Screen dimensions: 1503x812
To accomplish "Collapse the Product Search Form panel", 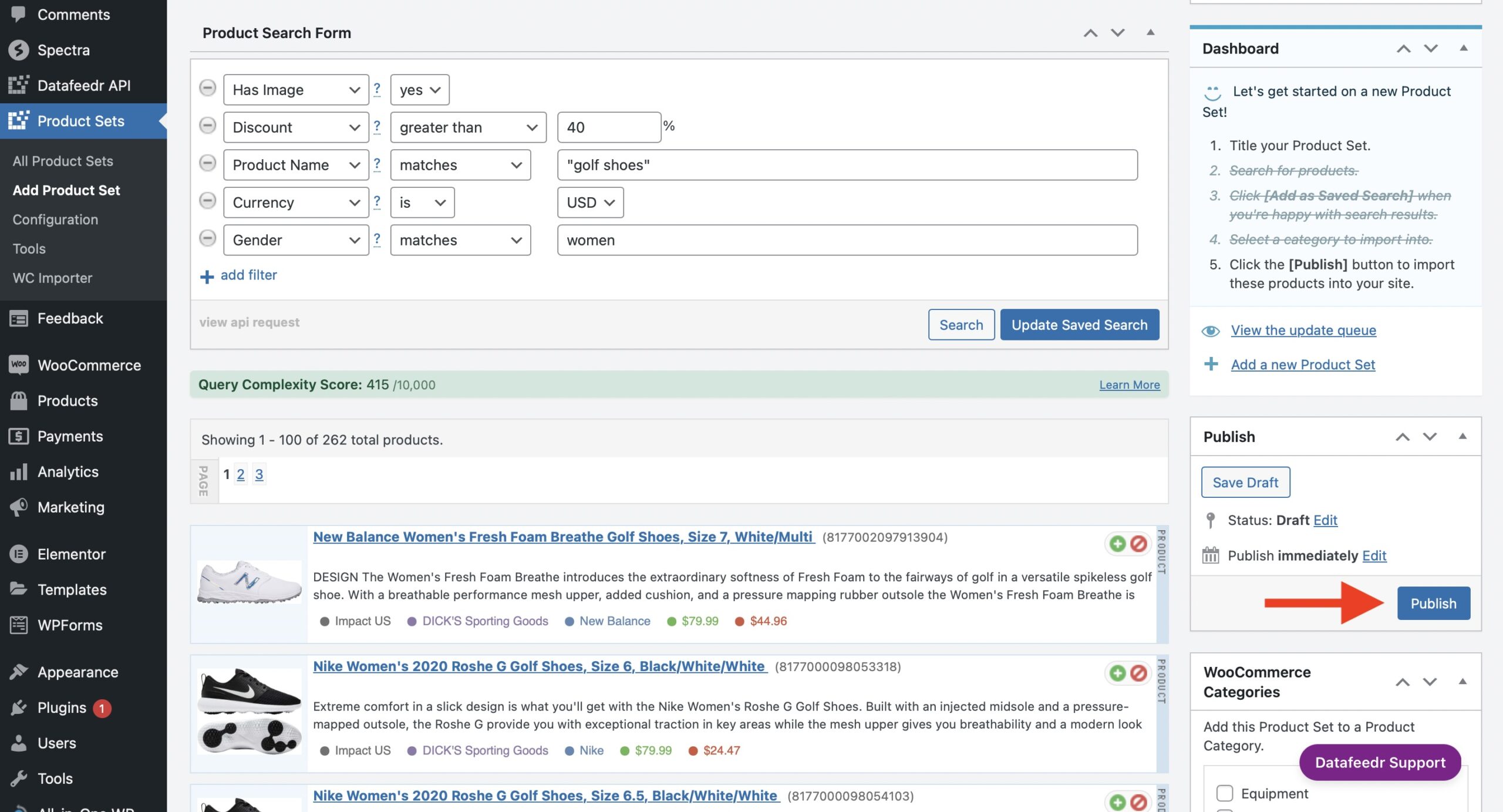I will coord(1150,32).
